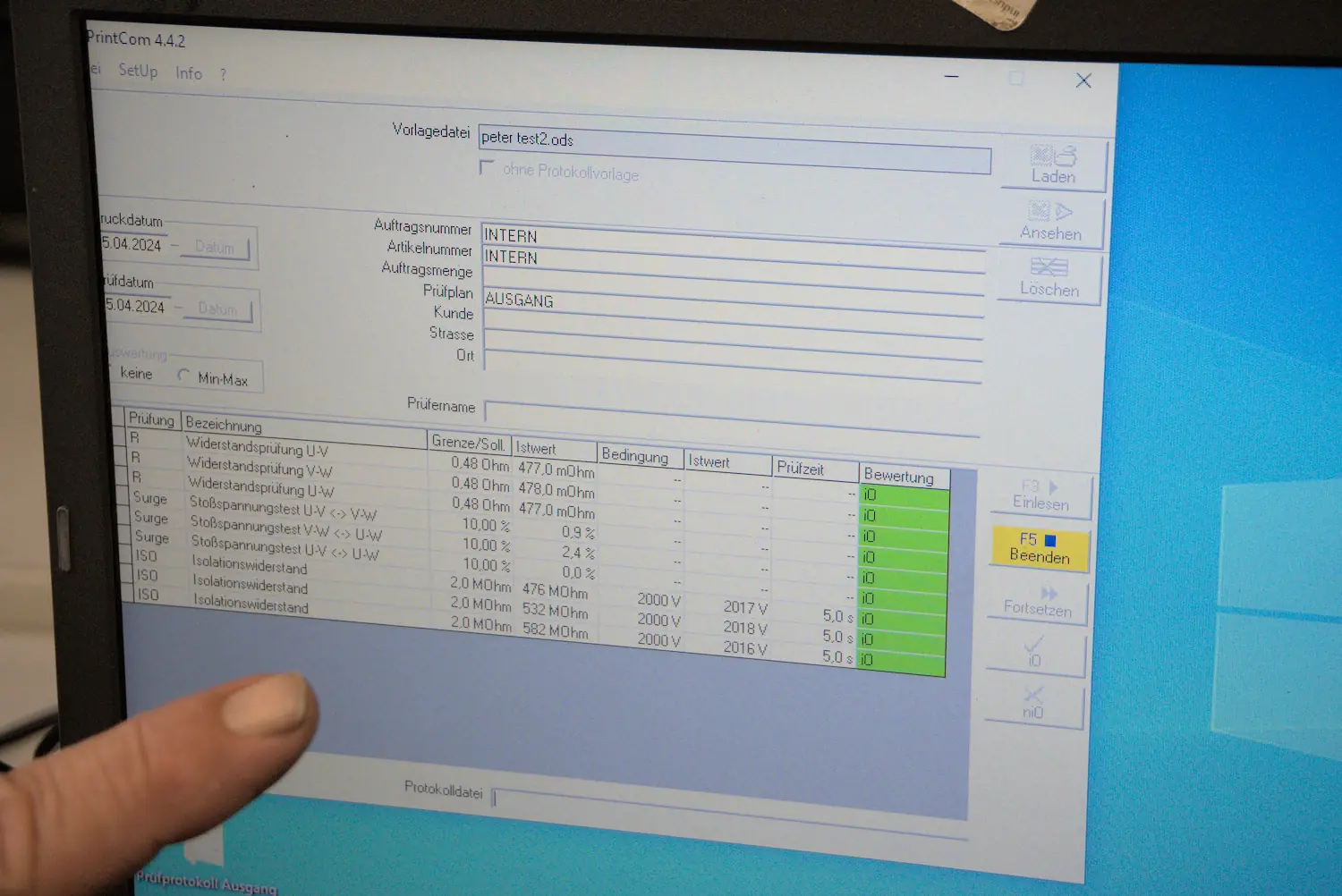Click the Datum button beside Prüfdatum
This screenshot has height=896, width=1342.
pyautogui.click(x=217, y=309)
